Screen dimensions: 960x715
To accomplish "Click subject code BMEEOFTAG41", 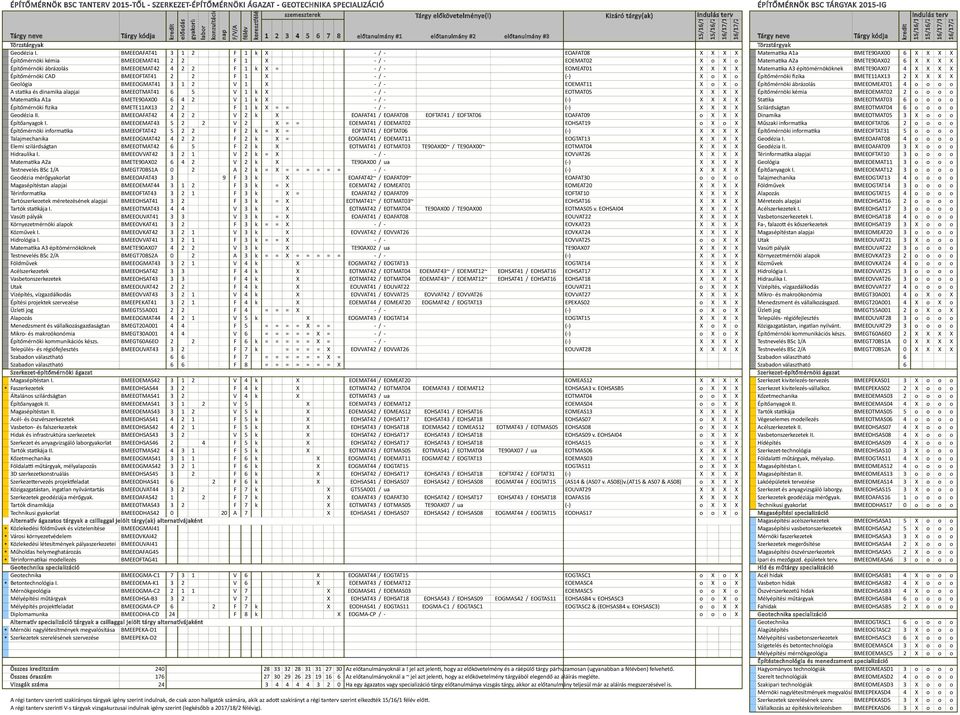I will pyautogui.click(x=139, y=560).
